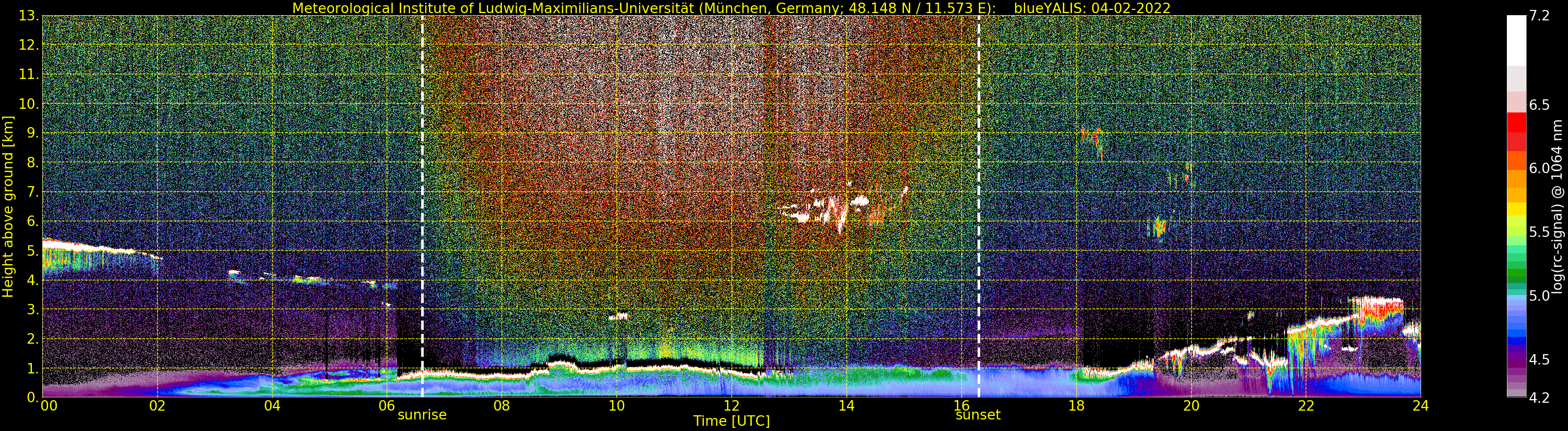The height and width of the screenshot is (431, 1568).
Task: Select height axis tick label '8.'
Action: [x=33, y=163]
